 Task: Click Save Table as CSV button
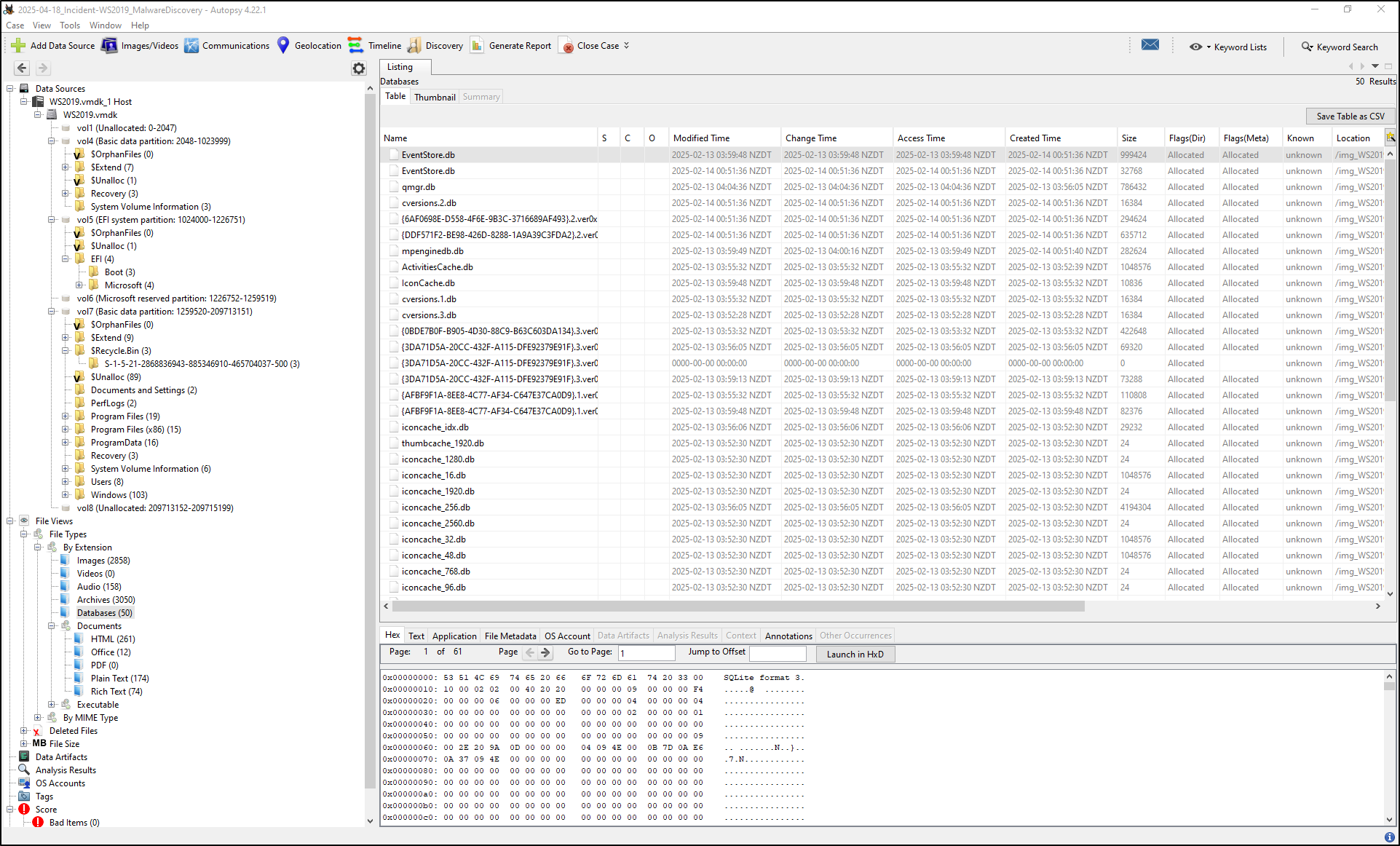click(x=1350, y=116)
